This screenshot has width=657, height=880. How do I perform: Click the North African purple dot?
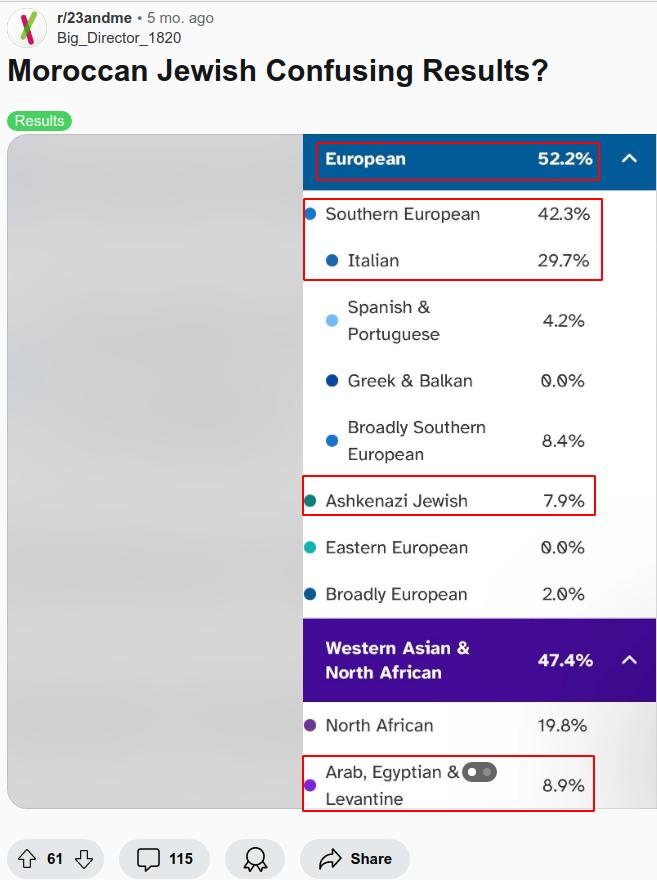tap(310, 726)
